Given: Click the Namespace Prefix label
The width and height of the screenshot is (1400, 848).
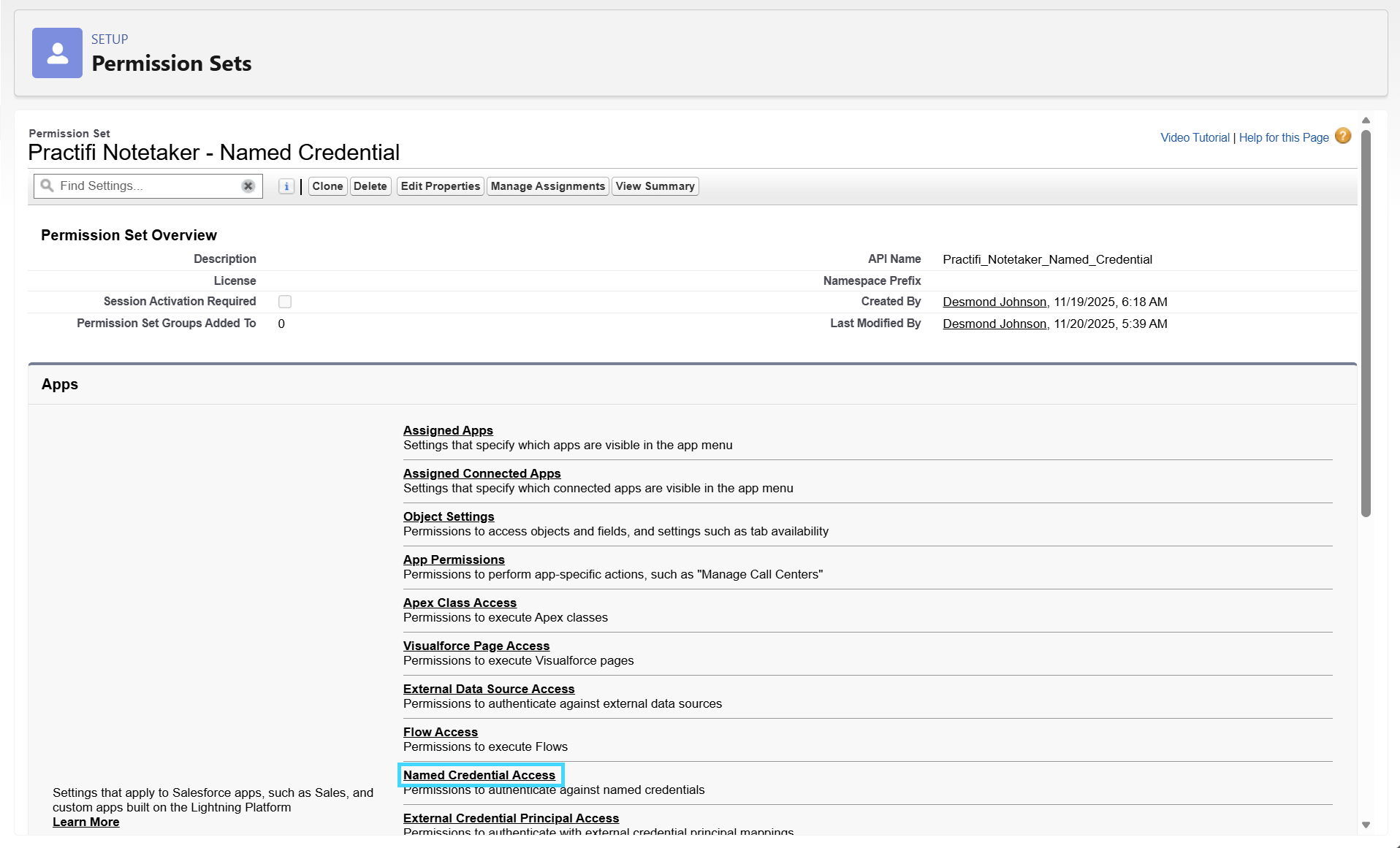Looking at the screenshot, I should (x=872, y=280).
